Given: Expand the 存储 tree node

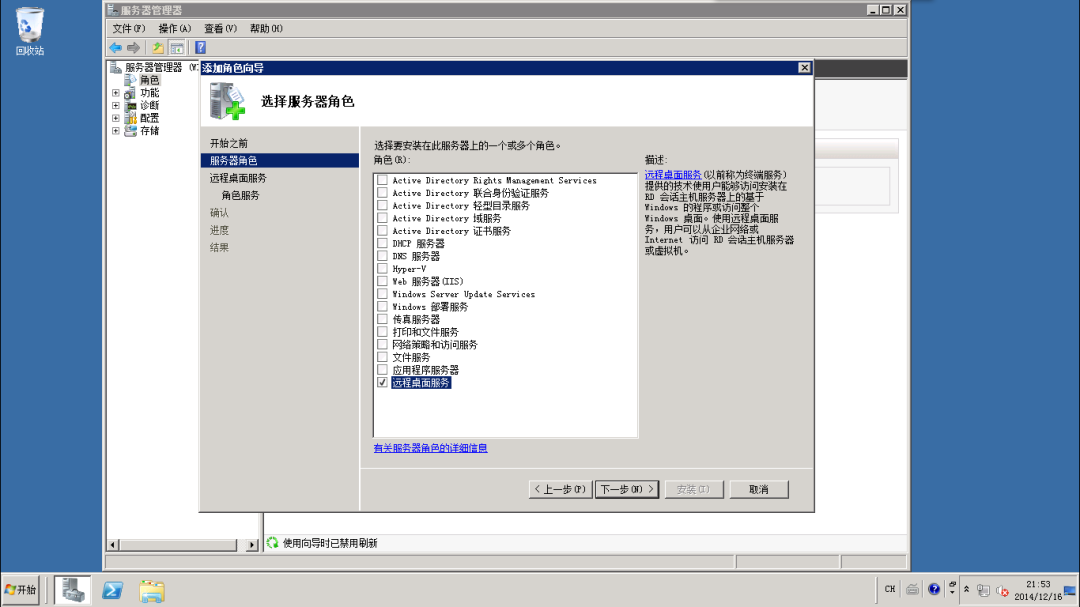Looking at the screenshot, I should [x=116, y=130].
